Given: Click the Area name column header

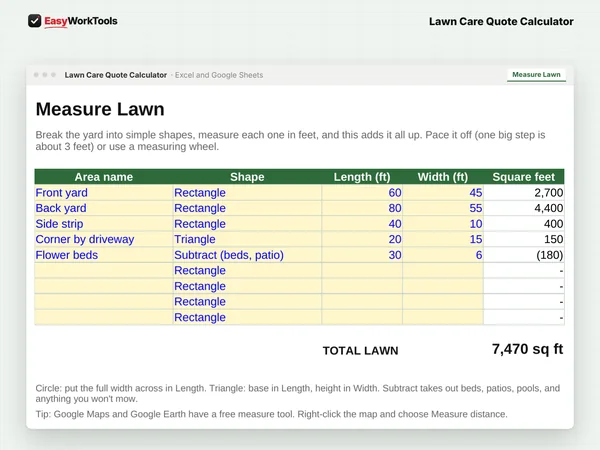Looking at the screenshot, I should pos(104,177).
